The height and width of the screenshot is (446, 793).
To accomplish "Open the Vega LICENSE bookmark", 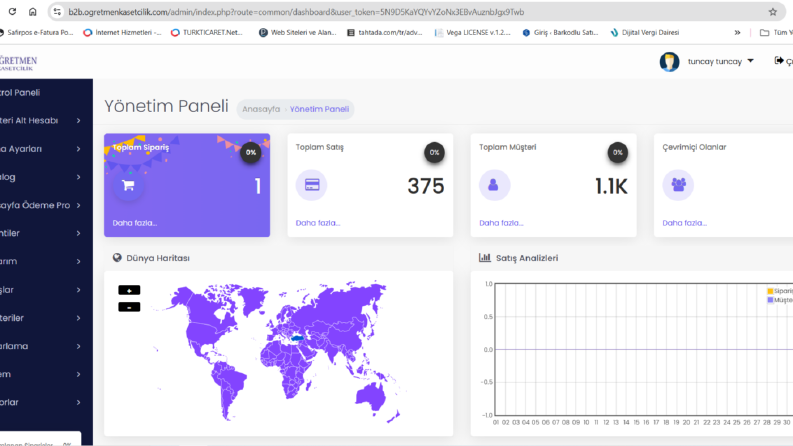I will (473, 32).
